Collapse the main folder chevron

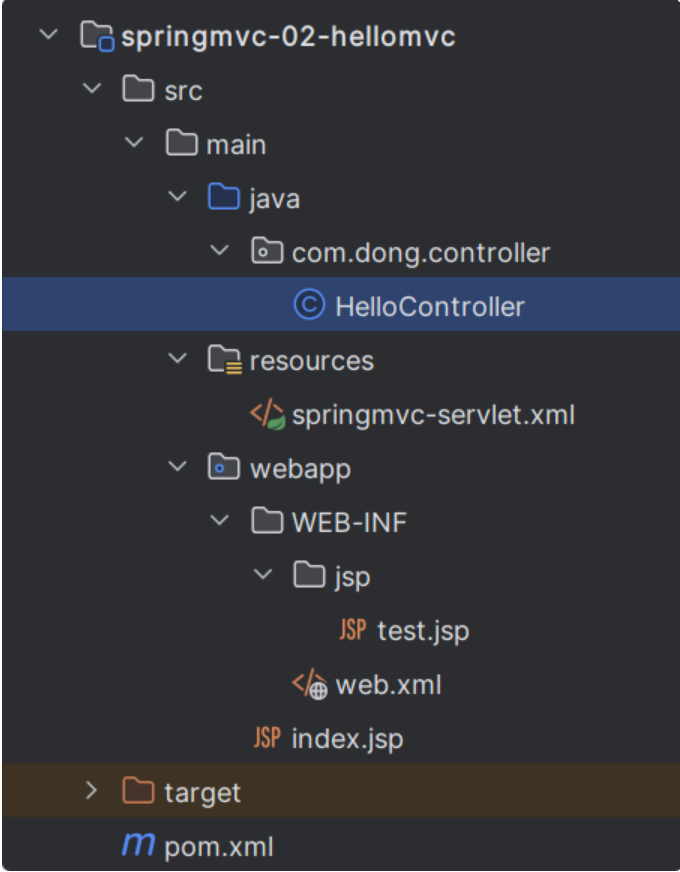tap(135, 144)
